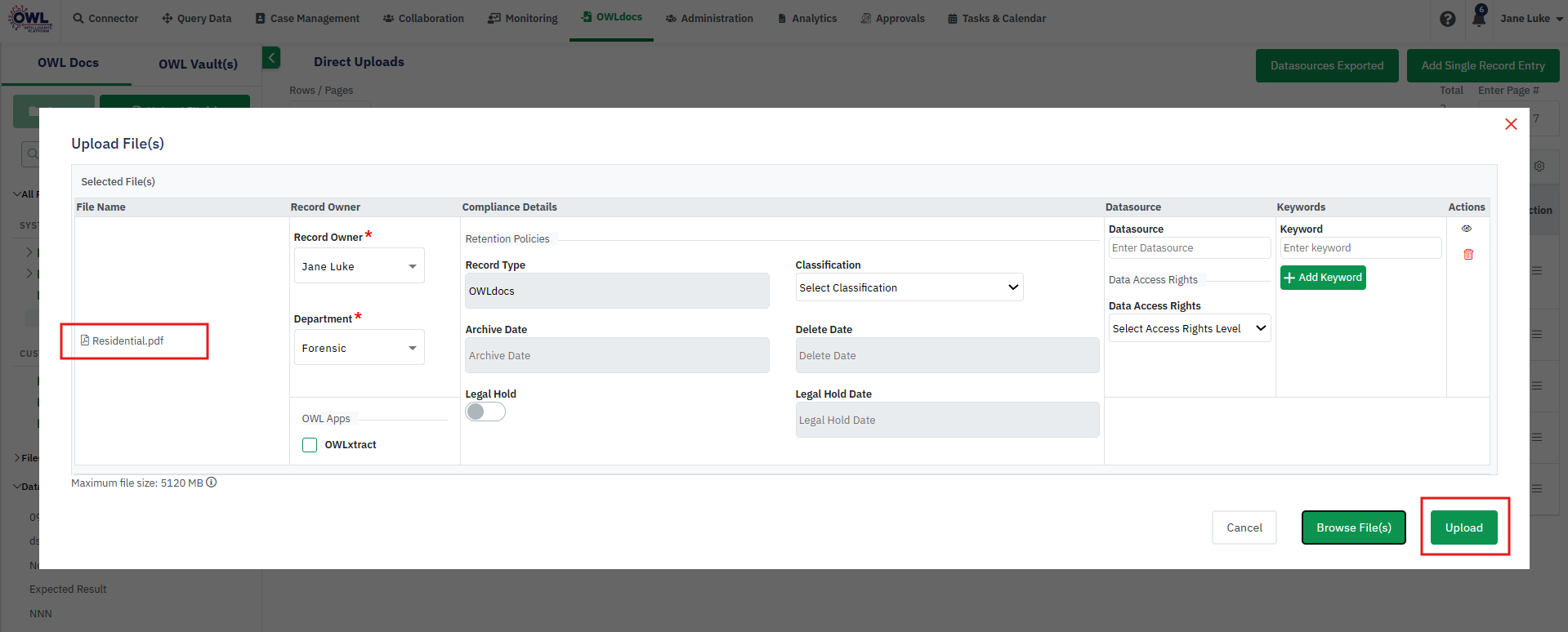The width and height of the screenshot is (1568, 632).
Task: Click the Datasources Exported button
Action: click(x=1327, y=65)
